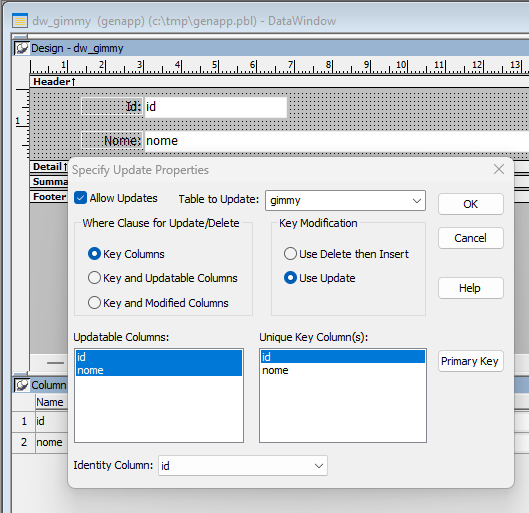Close the Specify Update Properties dialog
This screenshot has height=513, width=529.
(x=499, y=169)
